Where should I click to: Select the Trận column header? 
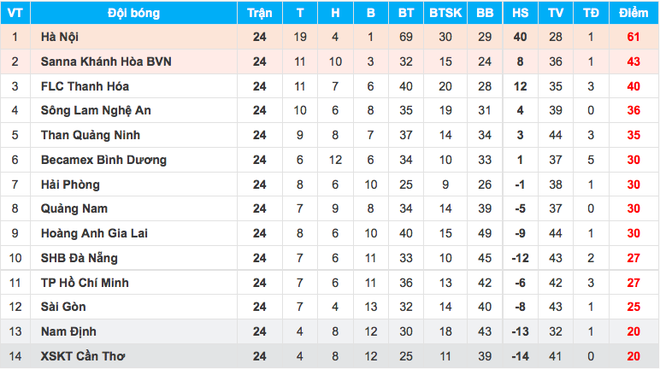pos(260,13)
